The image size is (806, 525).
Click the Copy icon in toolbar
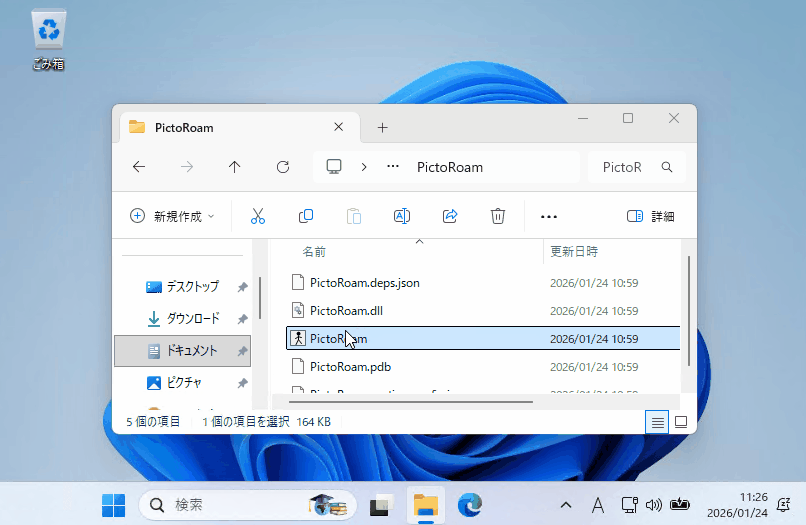(x=306, y=216)
